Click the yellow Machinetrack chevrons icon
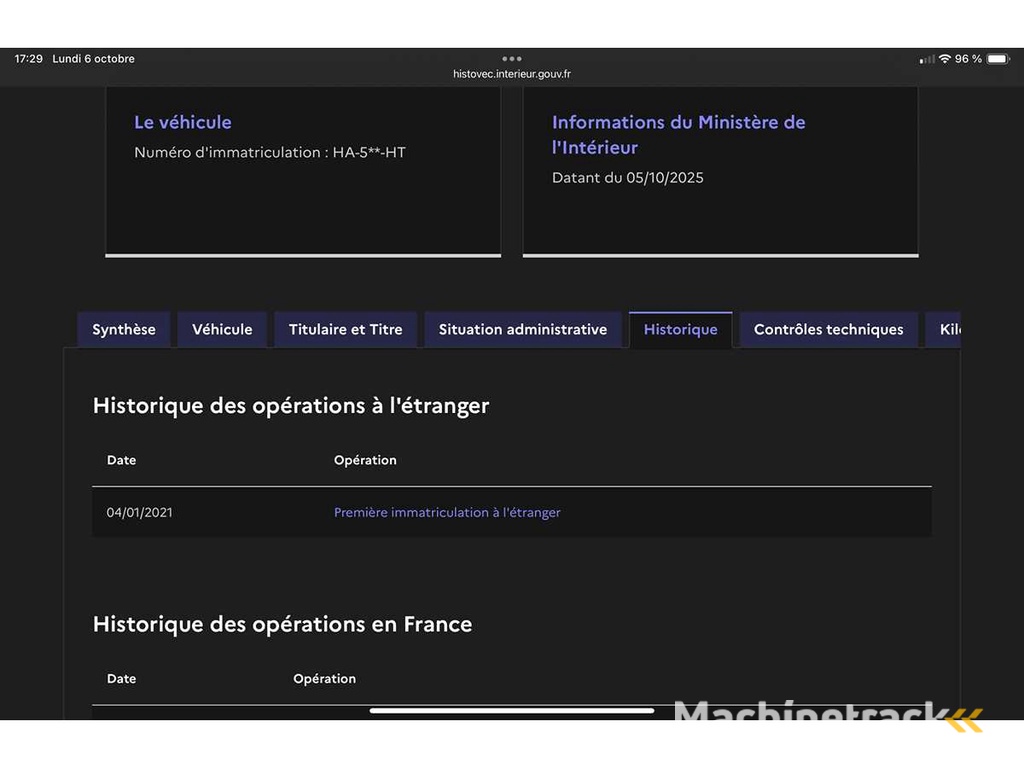The image size is (1024, 768). click(965, 719)
